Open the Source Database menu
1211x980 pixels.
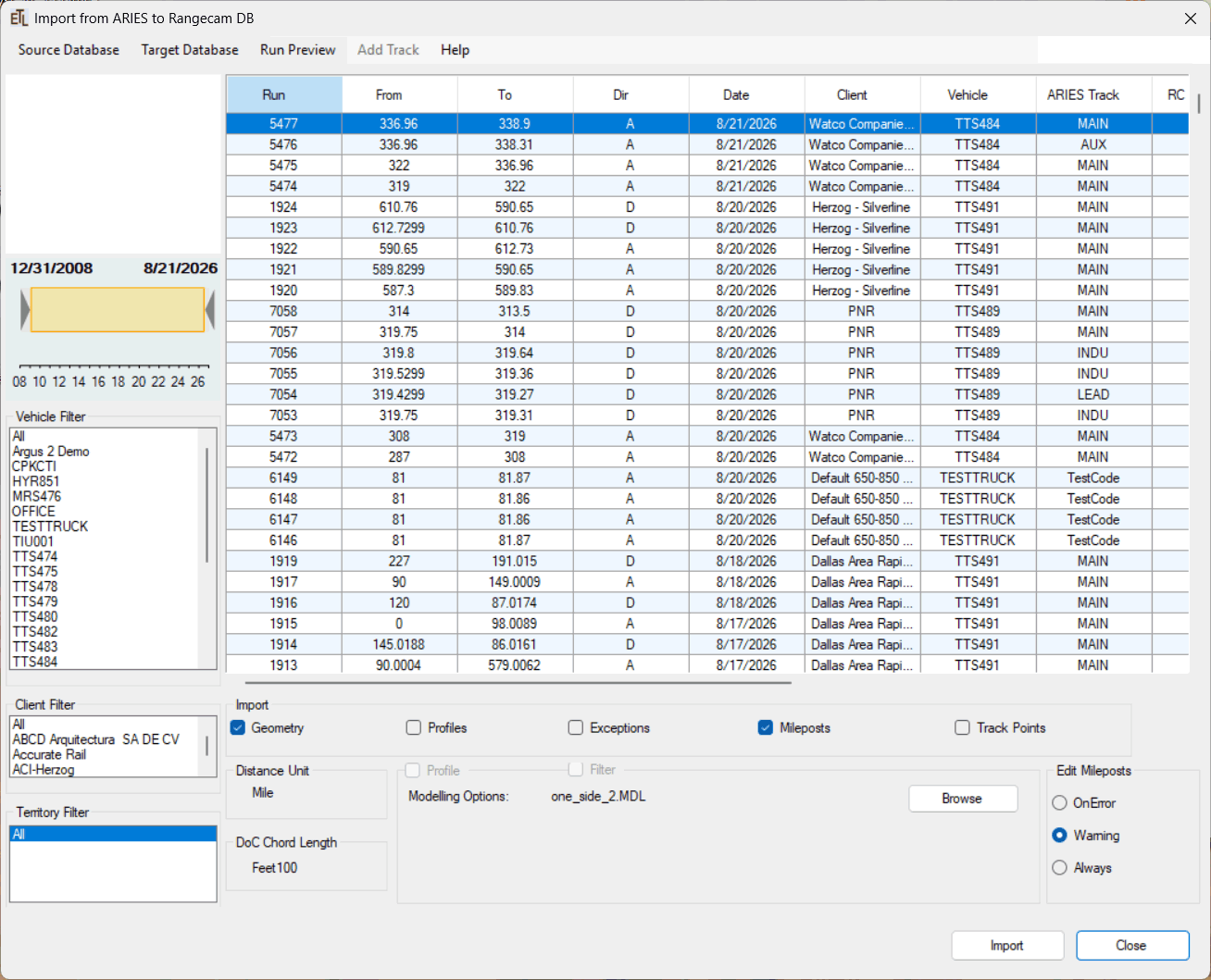pyautogui.click(x=69, y=50)
